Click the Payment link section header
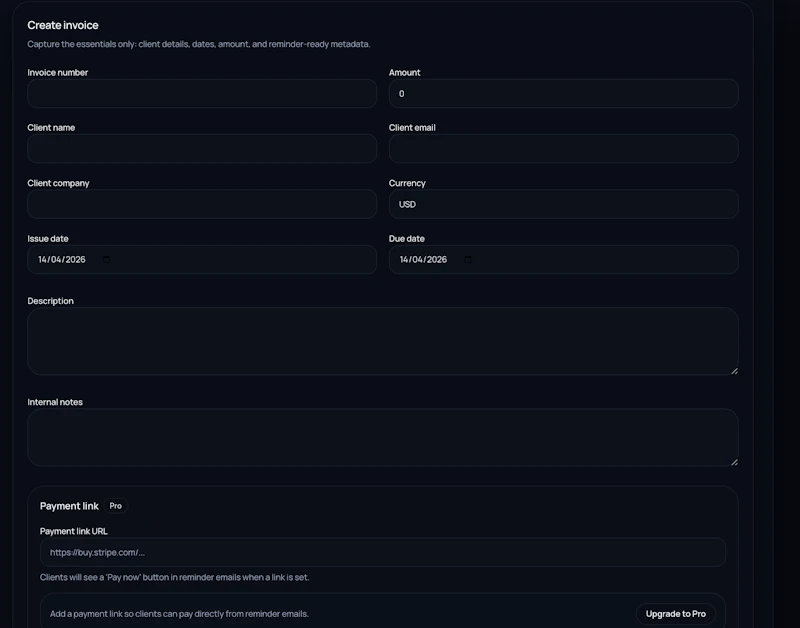Screen dimensions: 800x628 point(69,506)
